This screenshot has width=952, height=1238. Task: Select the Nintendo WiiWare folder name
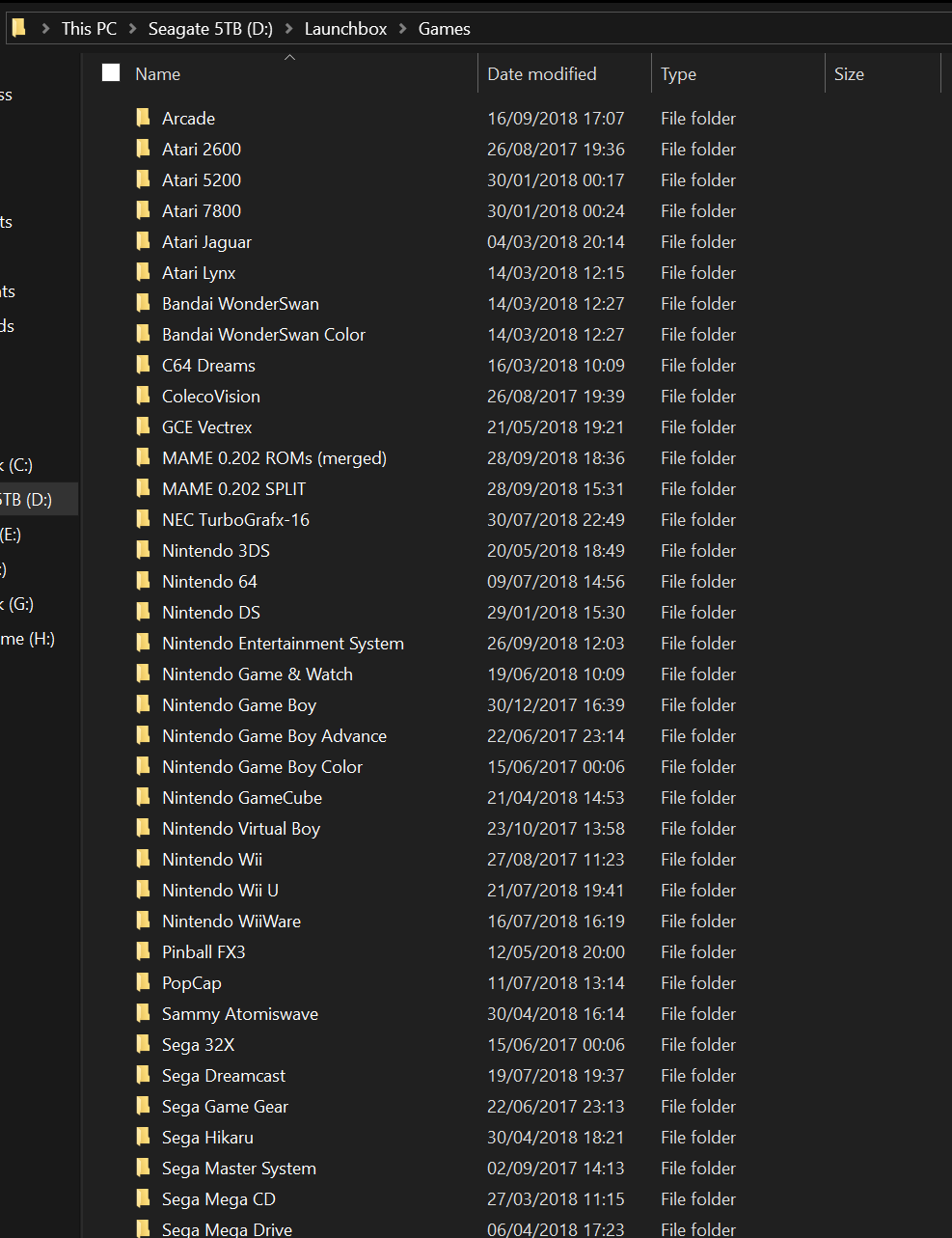coord(231,922)
